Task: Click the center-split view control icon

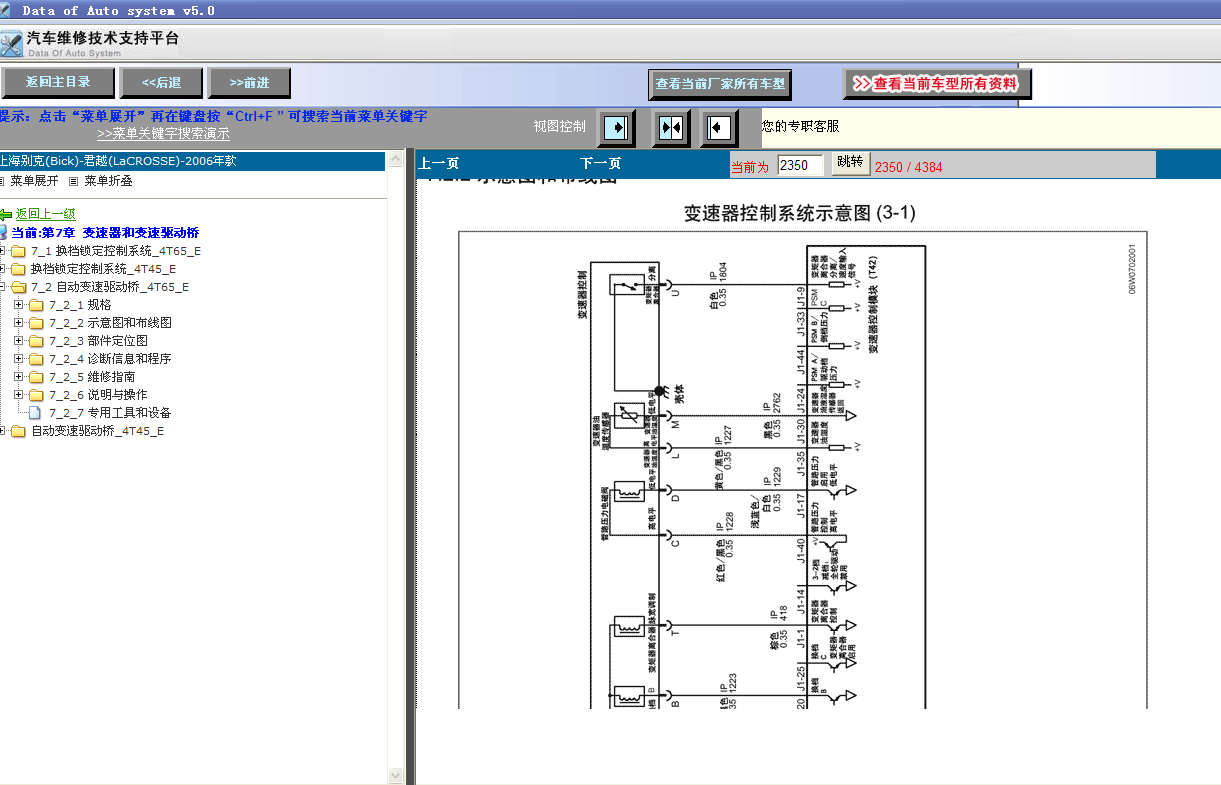Action: pyautogui.click(x=671, y=128)
